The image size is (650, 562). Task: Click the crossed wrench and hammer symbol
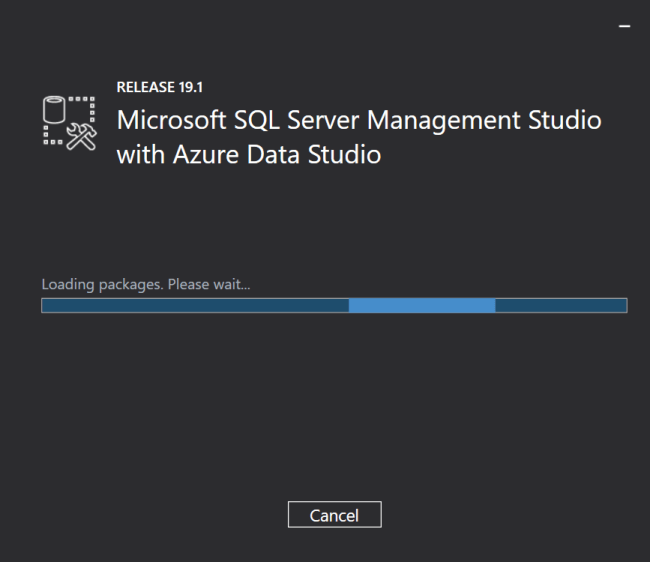80,137
